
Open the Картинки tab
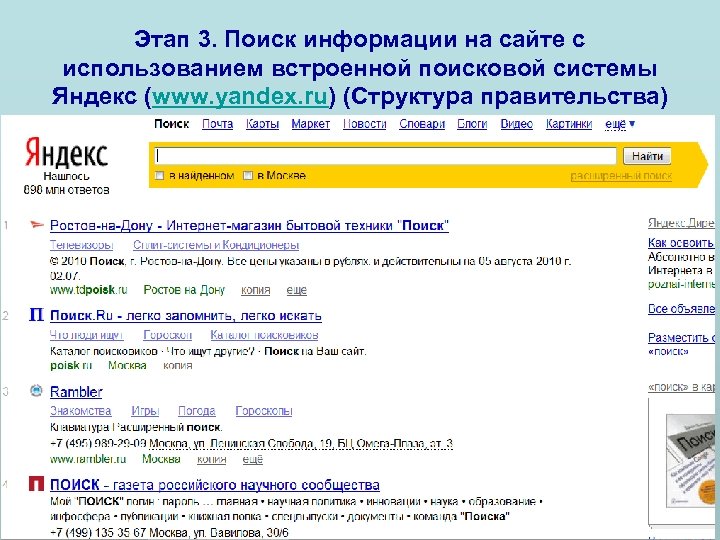569,124
